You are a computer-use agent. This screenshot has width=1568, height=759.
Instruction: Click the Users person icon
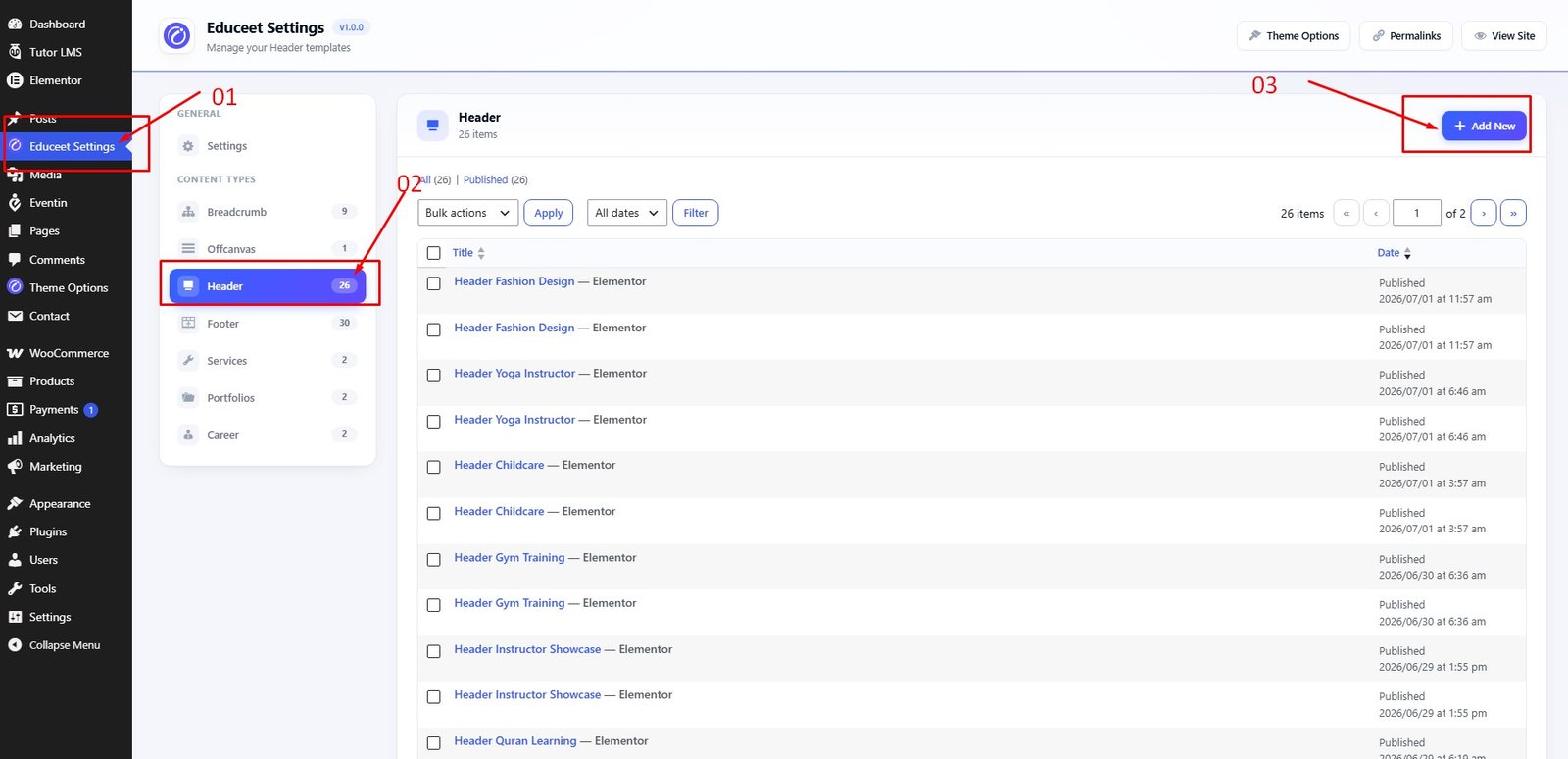[15, 560]
